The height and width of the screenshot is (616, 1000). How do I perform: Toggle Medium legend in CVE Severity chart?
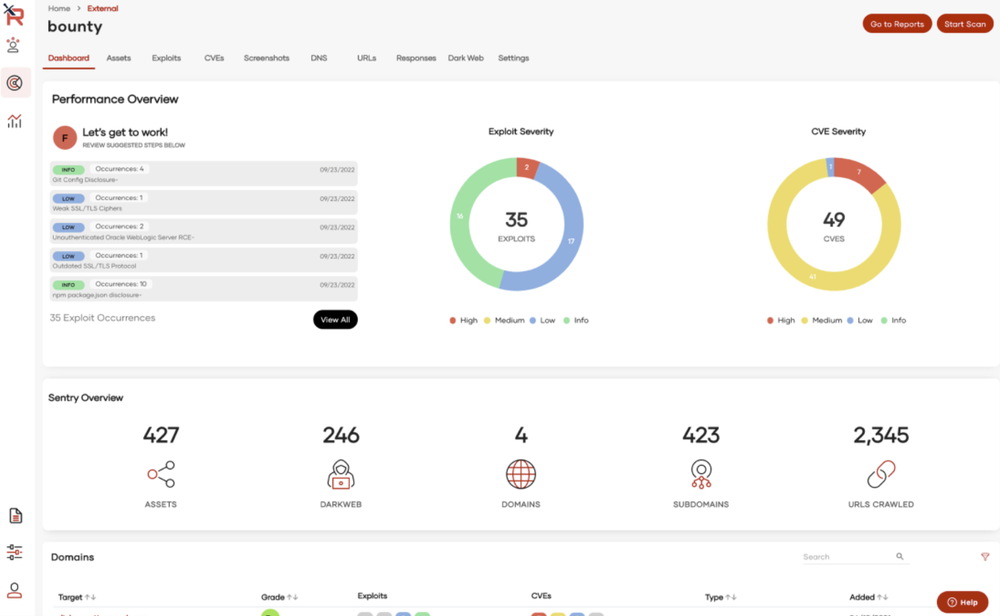822,320
